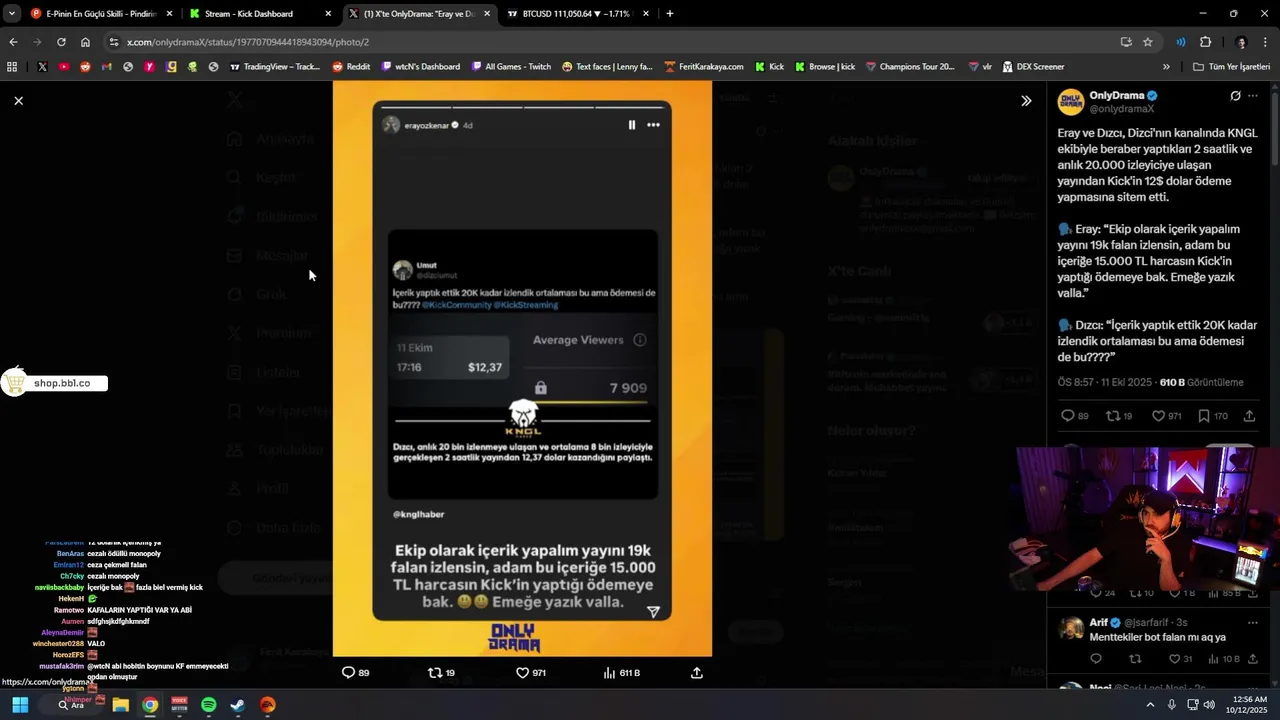Go back in browser history
The width and height of the screenshot is (1280, 720).
tap(13, 42)
